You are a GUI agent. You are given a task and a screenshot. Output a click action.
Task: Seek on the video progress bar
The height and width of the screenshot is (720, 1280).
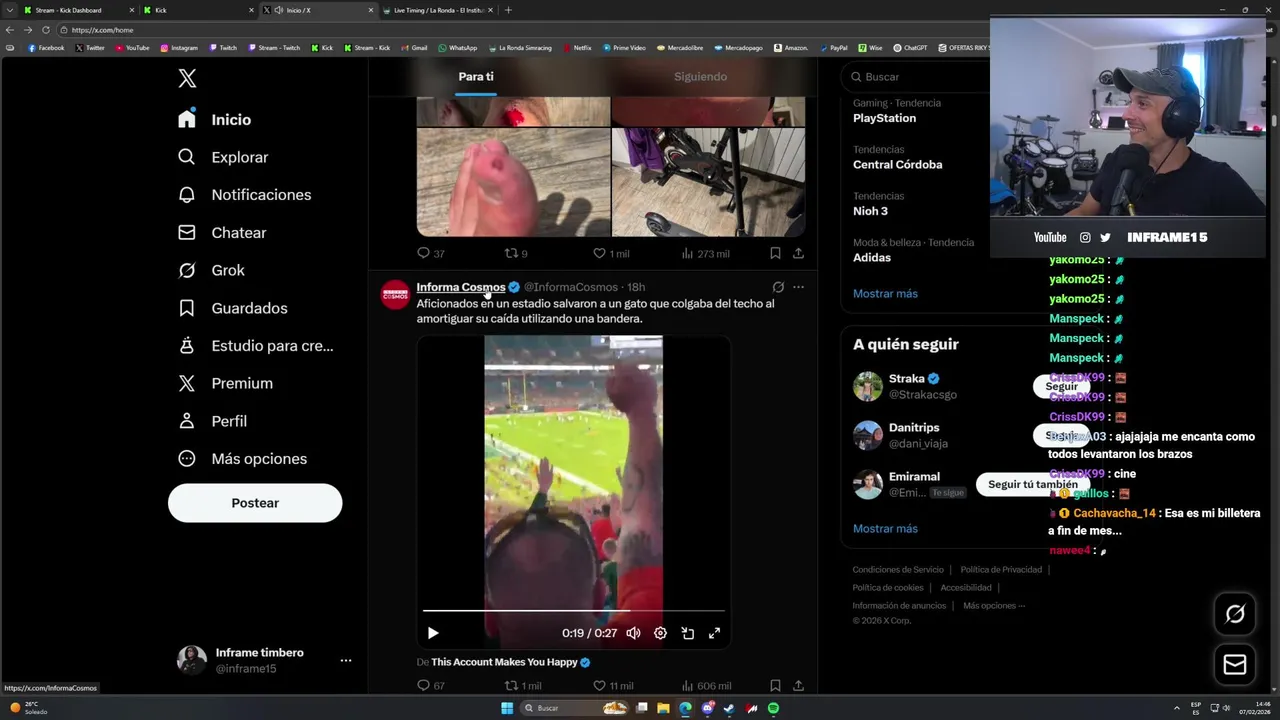point(573,610)
